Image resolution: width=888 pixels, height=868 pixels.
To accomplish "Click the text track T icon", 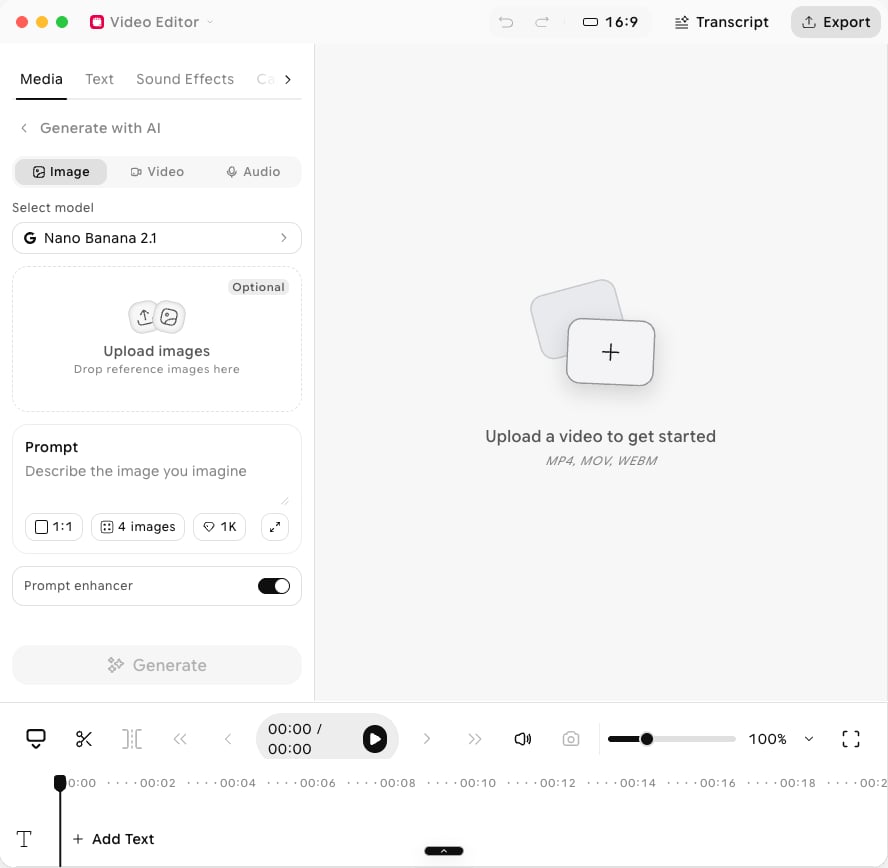I will pyautogui.click(x=24, y=839).
